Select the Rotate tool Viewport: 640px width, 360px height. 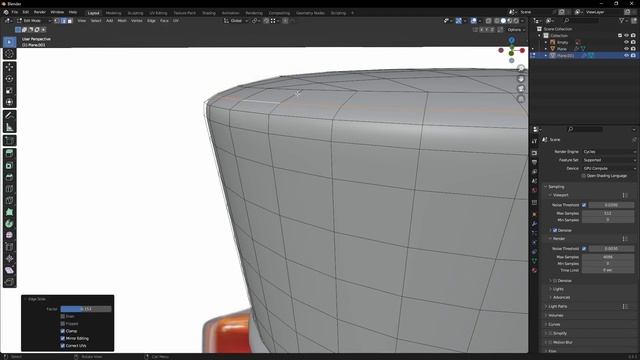9,79
